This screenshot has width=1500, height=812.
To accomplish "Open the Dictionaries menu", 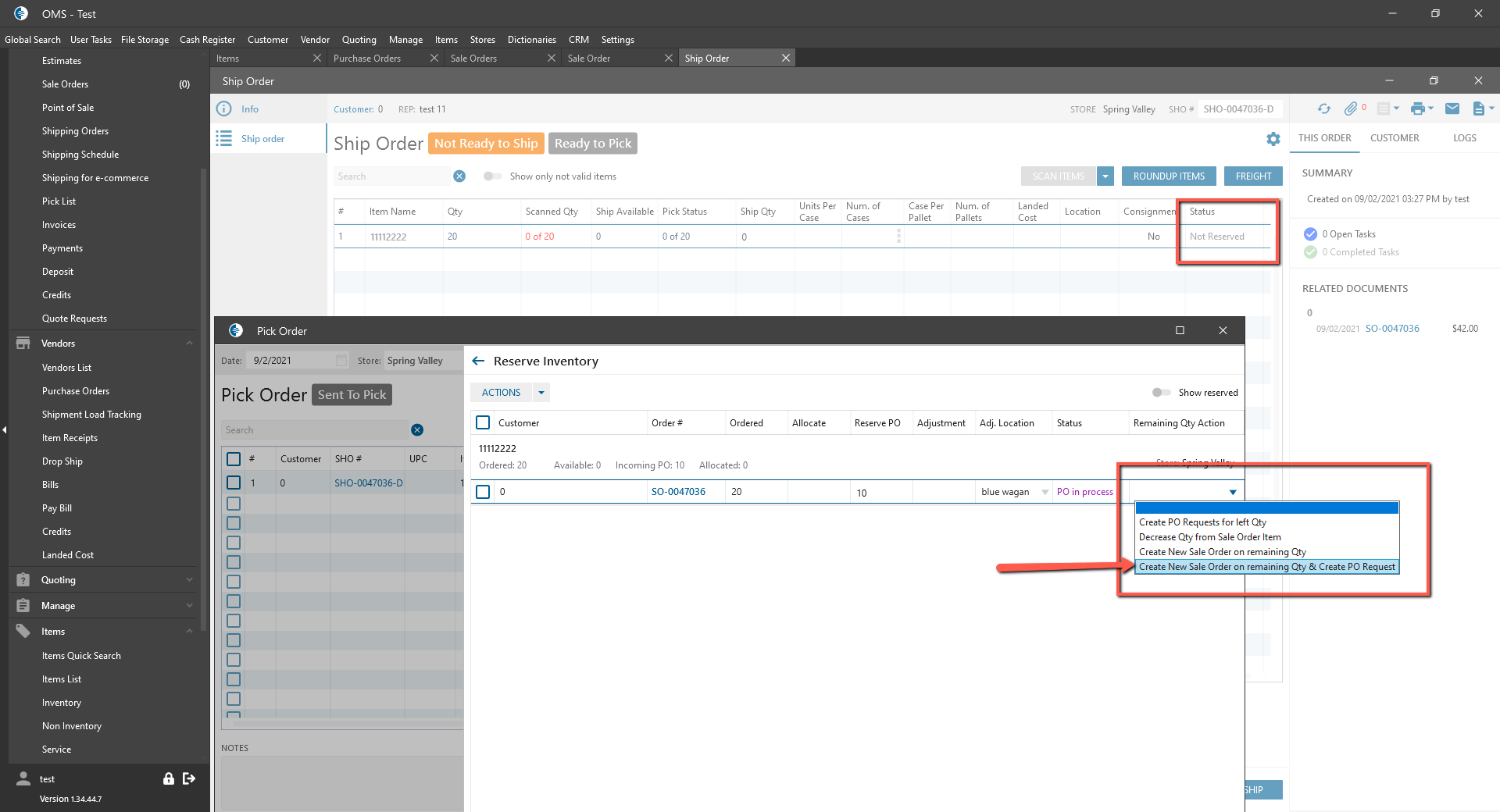I will point(531,40).
